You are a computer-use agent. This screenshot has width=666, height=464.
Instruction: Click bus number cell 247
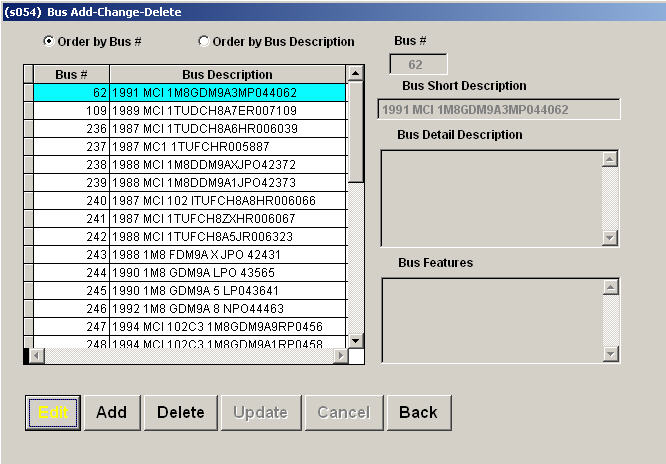71,326
